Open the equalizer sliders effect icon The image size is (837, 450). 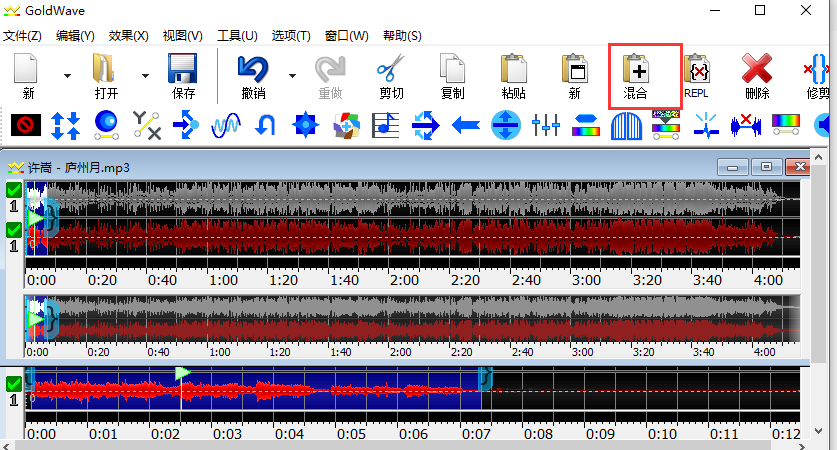[546, 125]
